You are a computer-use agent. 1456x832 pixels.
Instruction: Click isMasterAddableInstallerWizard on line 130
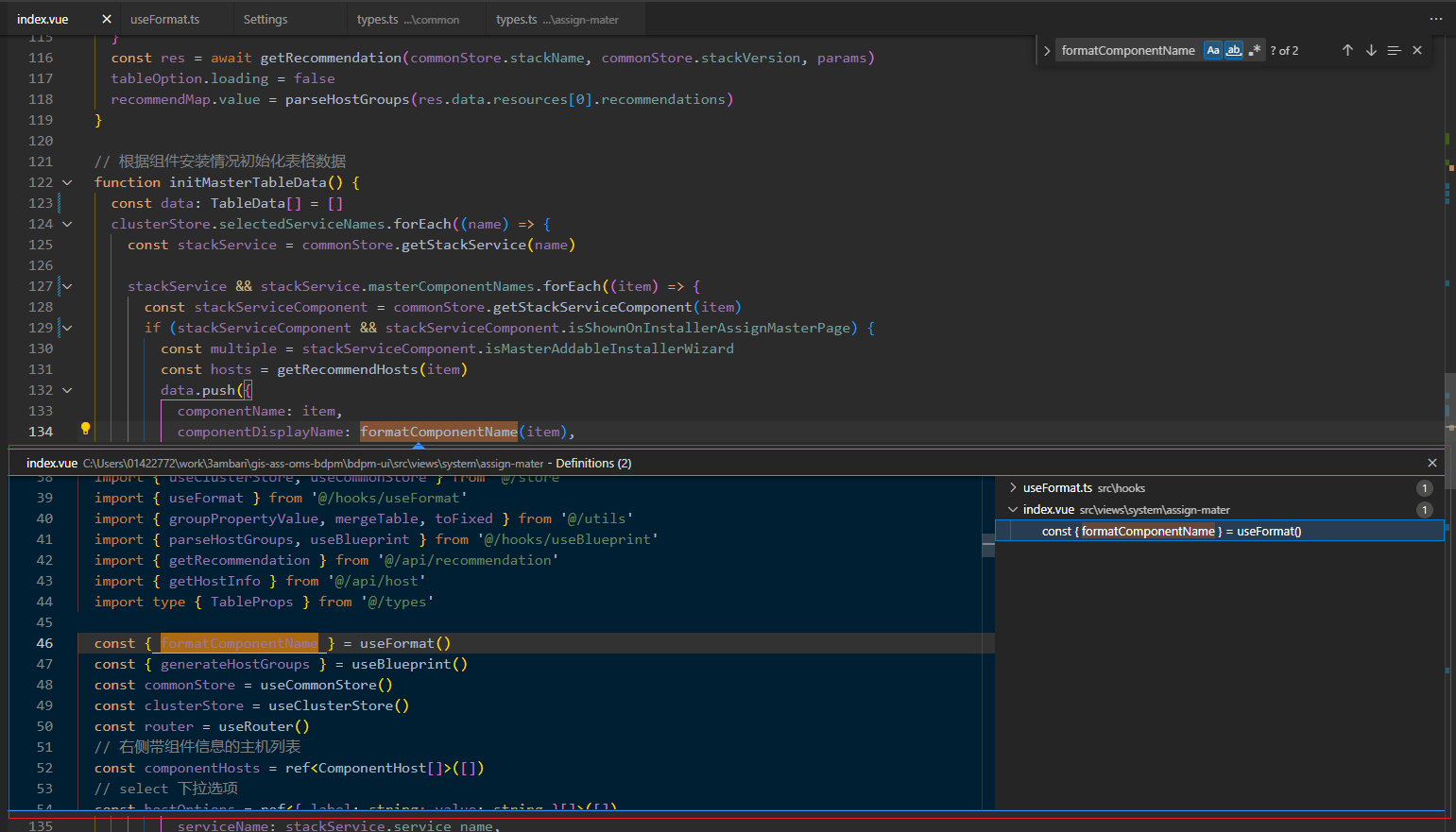pyautogui.click(x=609, y=348)
